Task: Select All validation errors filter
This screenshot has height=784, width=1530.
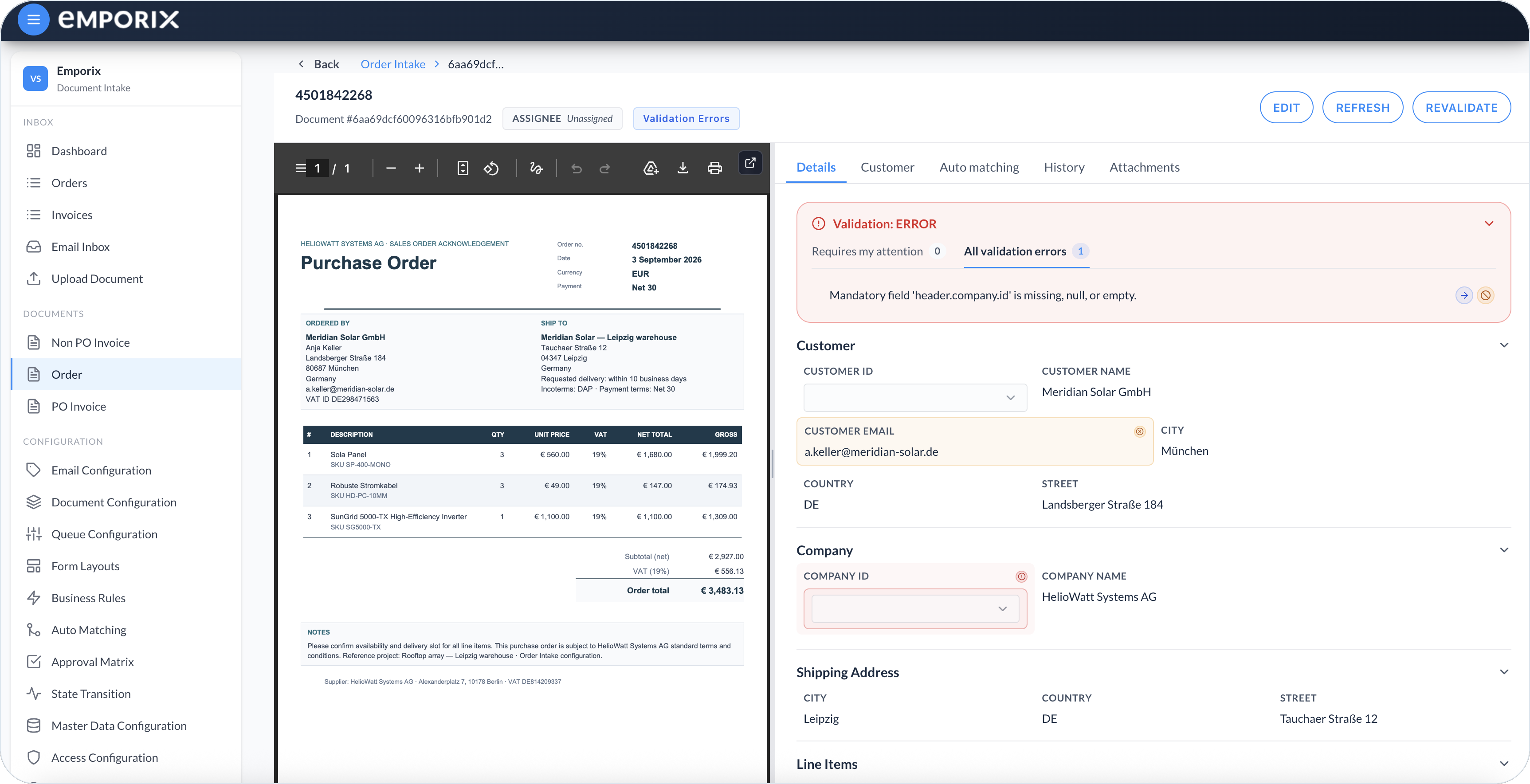Action: pyautogui.click(x=1026, y=251)
